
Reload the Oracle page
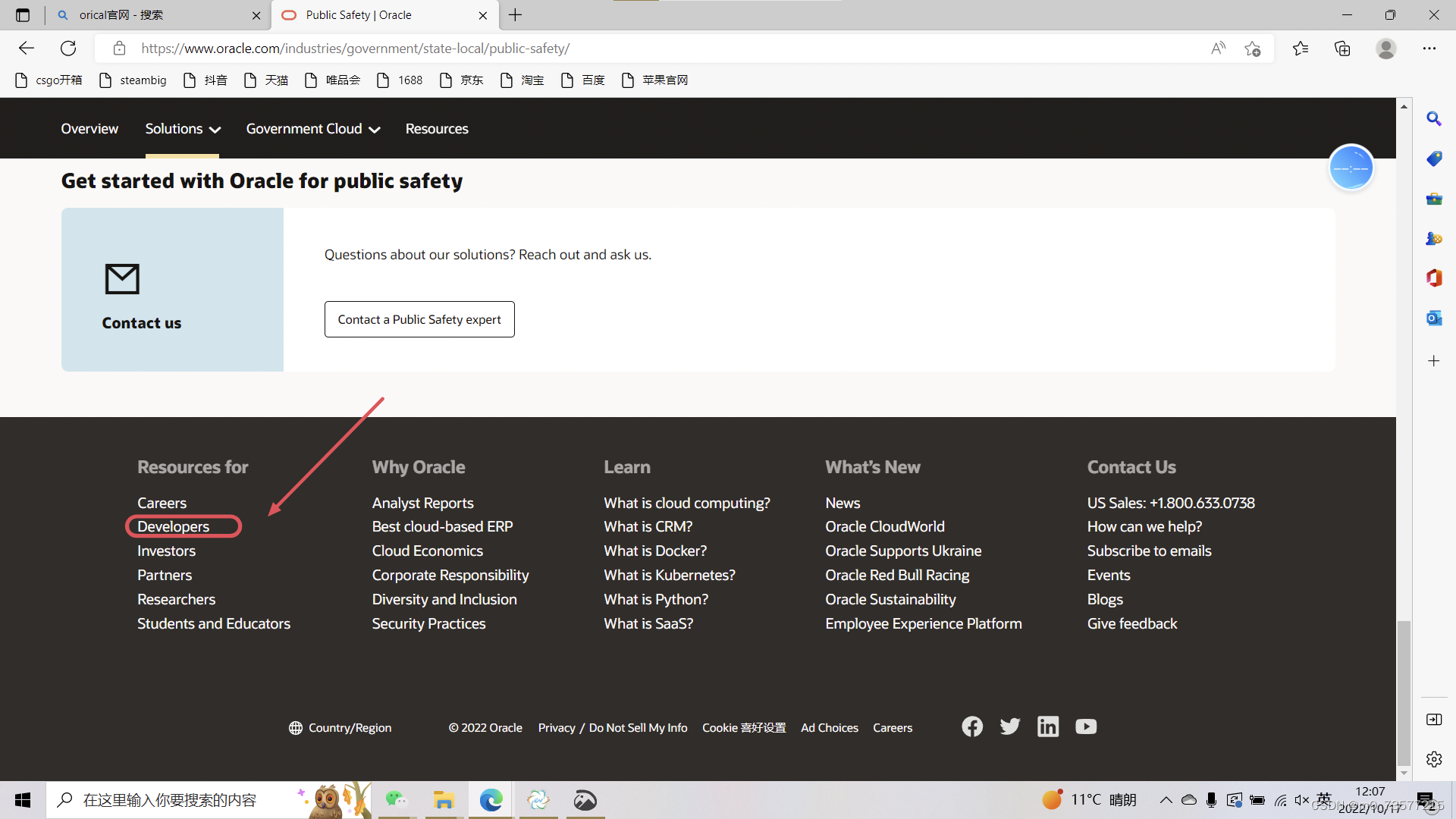pyautogui.click(x=68, y=49)
